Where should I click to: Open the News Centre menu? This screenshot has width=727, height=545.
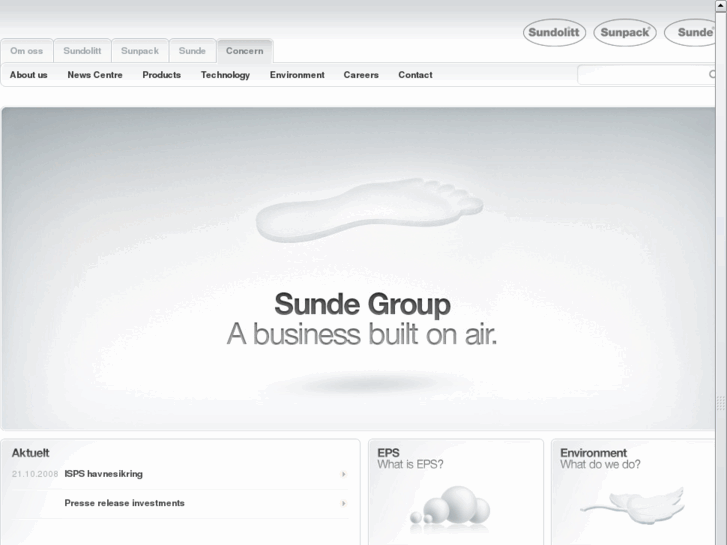[95, 75]
